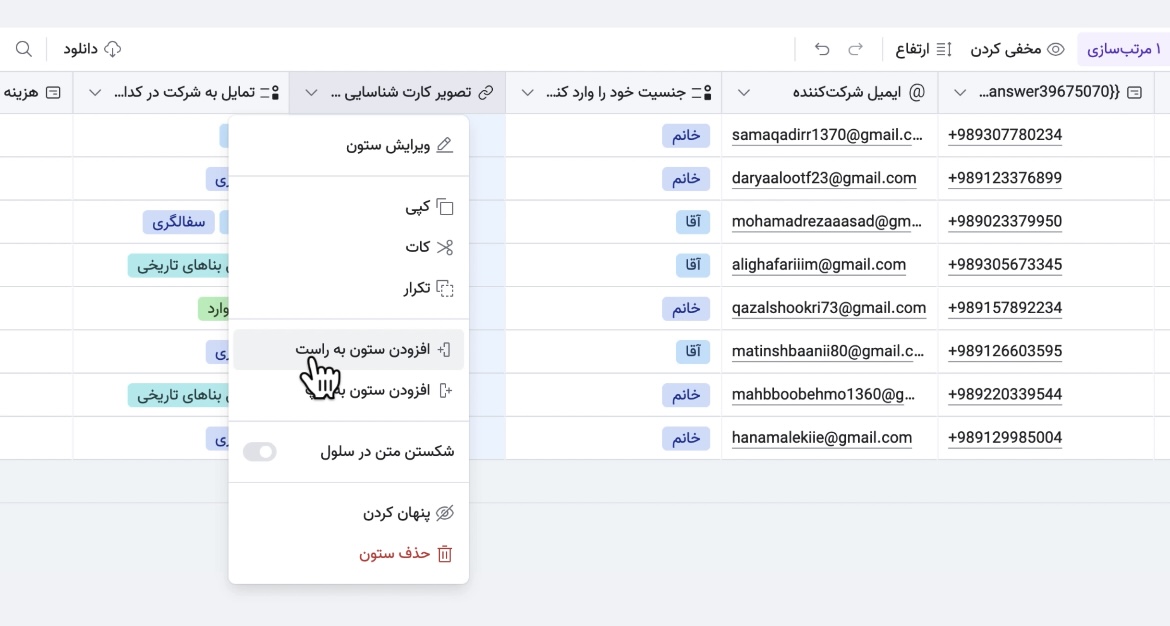Choose تکرار (duplicate) column option
Screen dimensions: 1170x626
point(429,288)
